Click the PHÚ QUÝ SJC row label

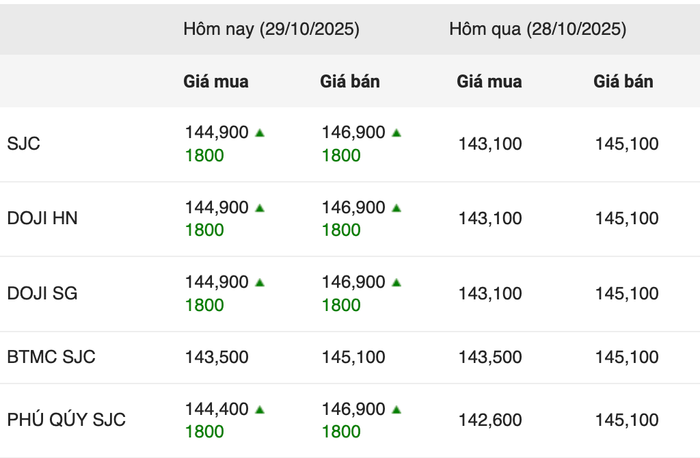[66, 420]
